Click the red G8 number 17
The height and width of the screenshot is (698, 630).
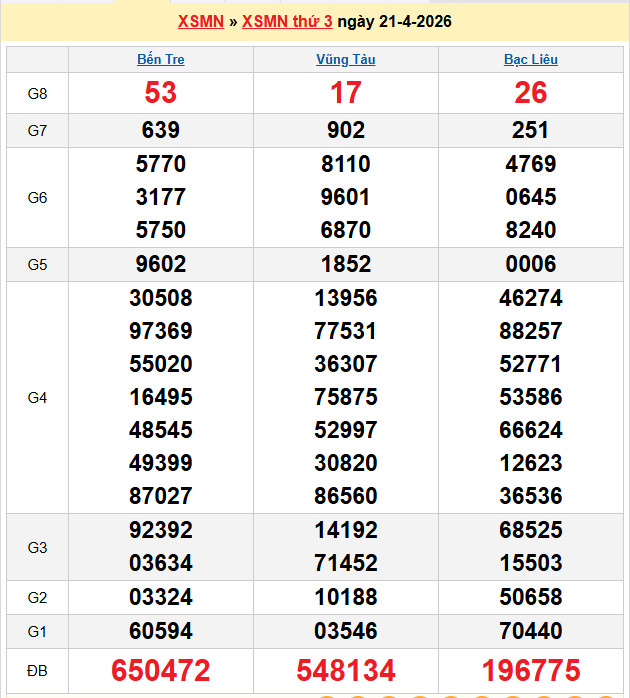[345, 93]
